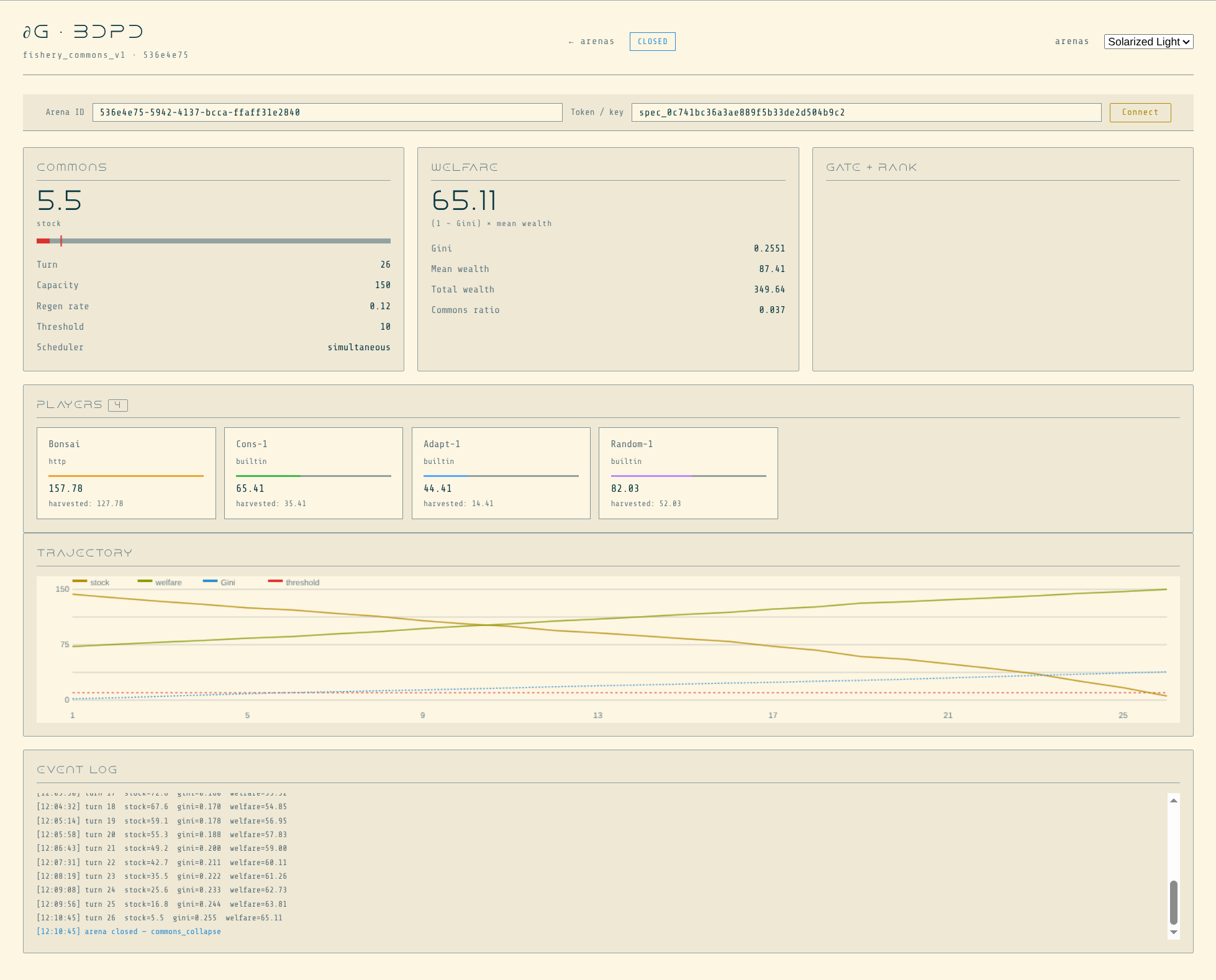
Task: Click the TRAJECTORY panel heading
Action: (84, 553)
